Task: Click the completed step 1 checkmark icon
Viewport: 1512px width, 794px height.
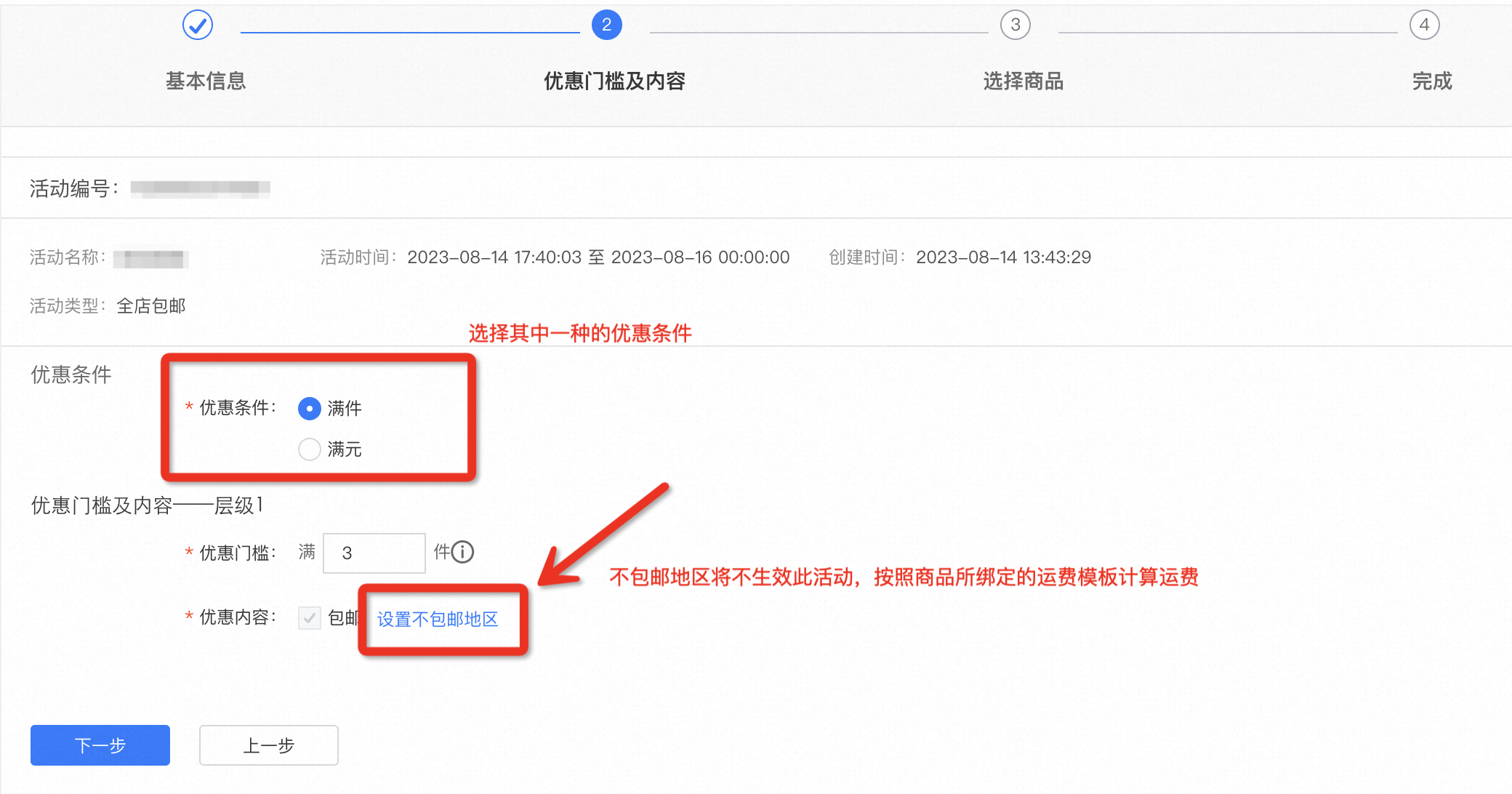Action: coord(198,25)
